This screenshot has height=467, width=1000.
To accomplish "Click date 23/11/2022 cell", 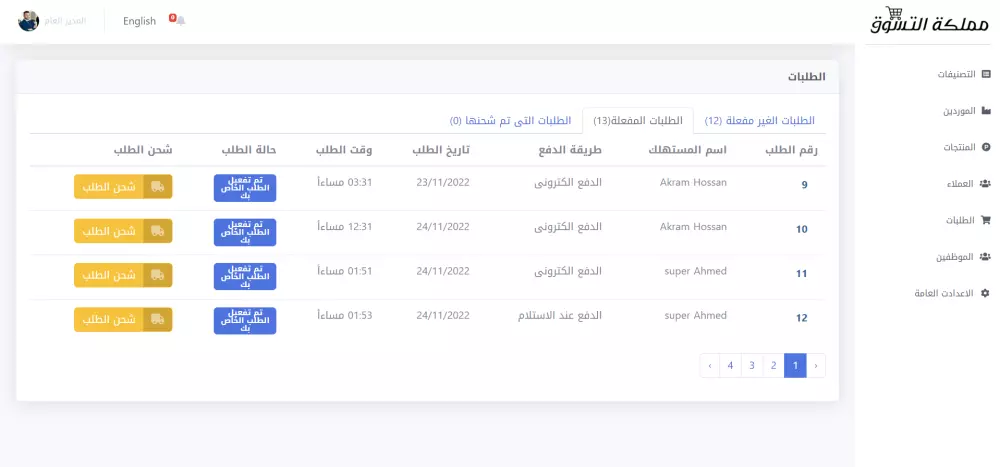I will point(443,182).
